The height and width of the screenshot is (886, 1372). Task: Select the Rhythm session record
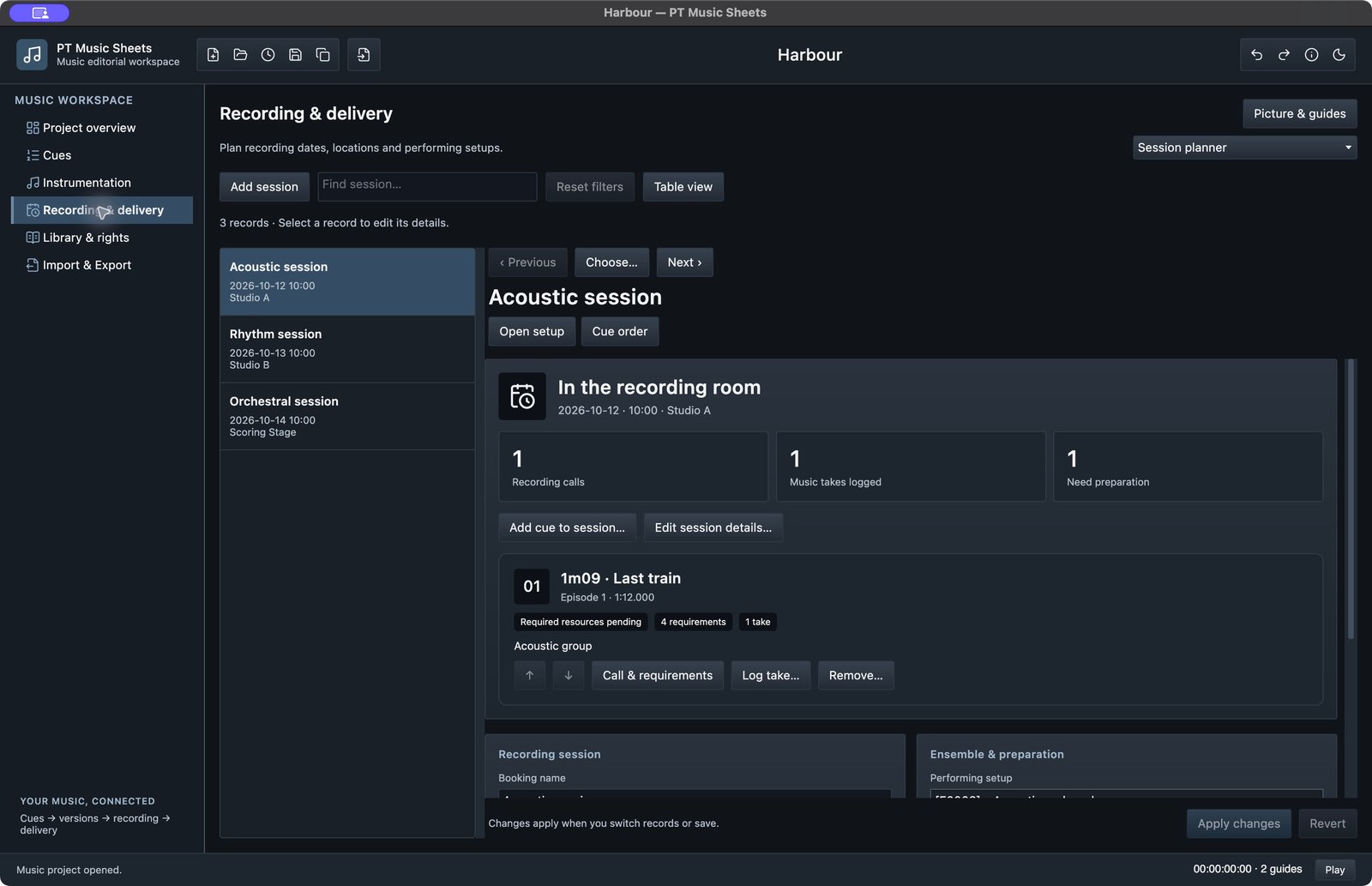pos(347,349)
